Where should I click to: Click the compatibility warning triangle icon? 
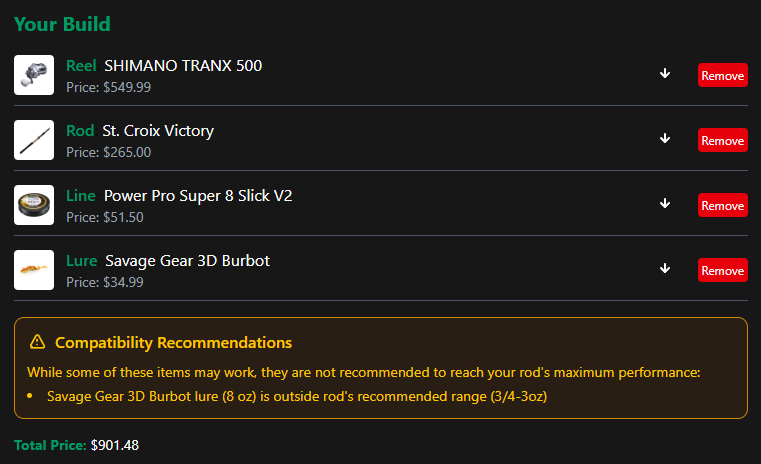coord(38,342)
